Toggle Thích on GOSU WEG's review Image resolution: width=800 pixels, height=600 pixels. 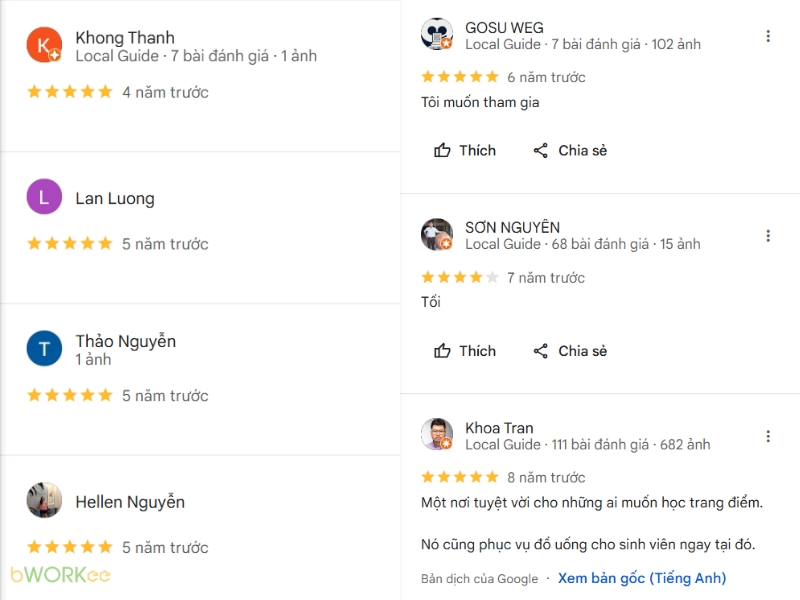[464, 150]
